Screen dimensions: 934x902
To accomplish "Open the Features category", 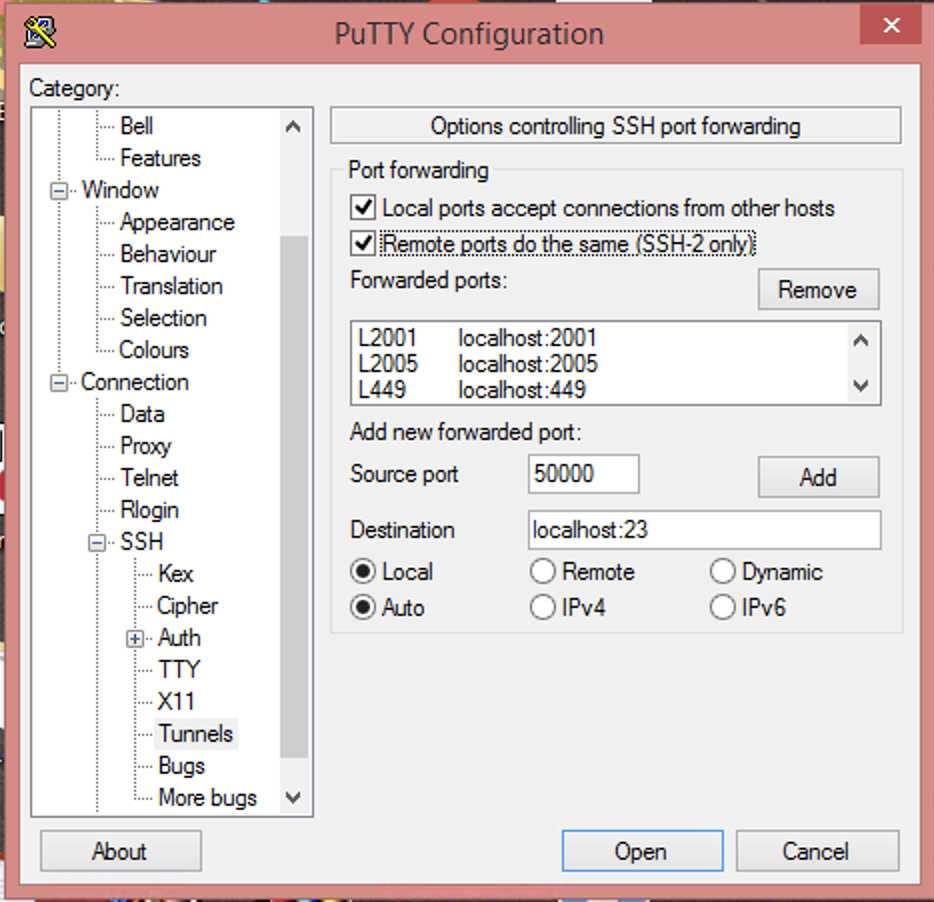I will click(x=160, y=158).
